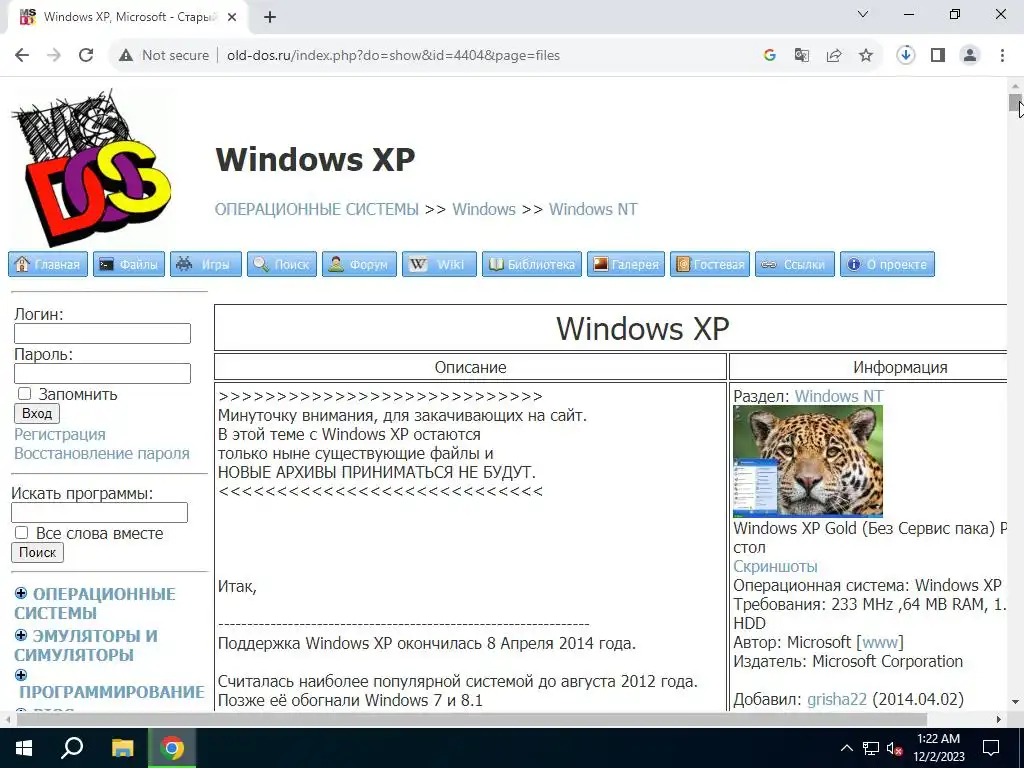
Task: Open the Раздел Windows NT link
Action: tap(839, 396)
